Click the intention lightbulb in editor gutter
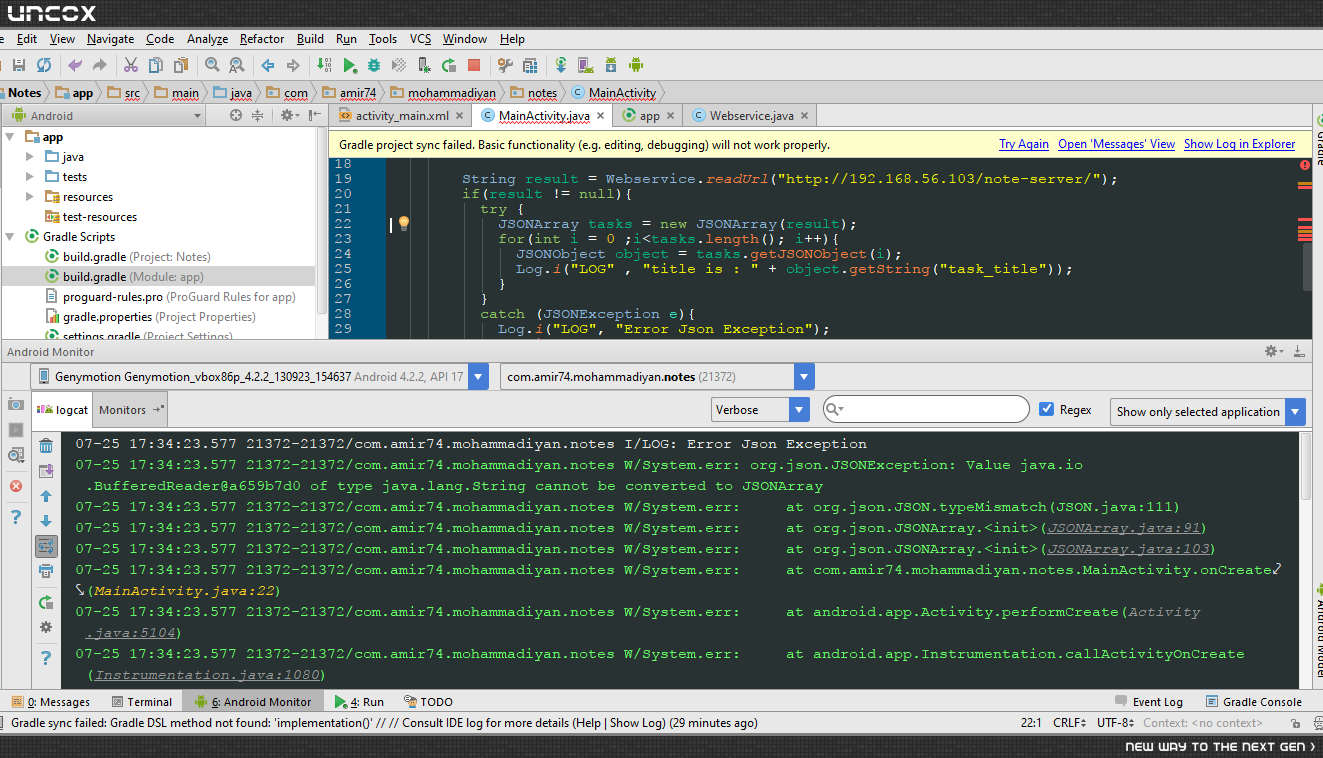1323x758 pixels. pyautogui.click(x=404, y=223)
